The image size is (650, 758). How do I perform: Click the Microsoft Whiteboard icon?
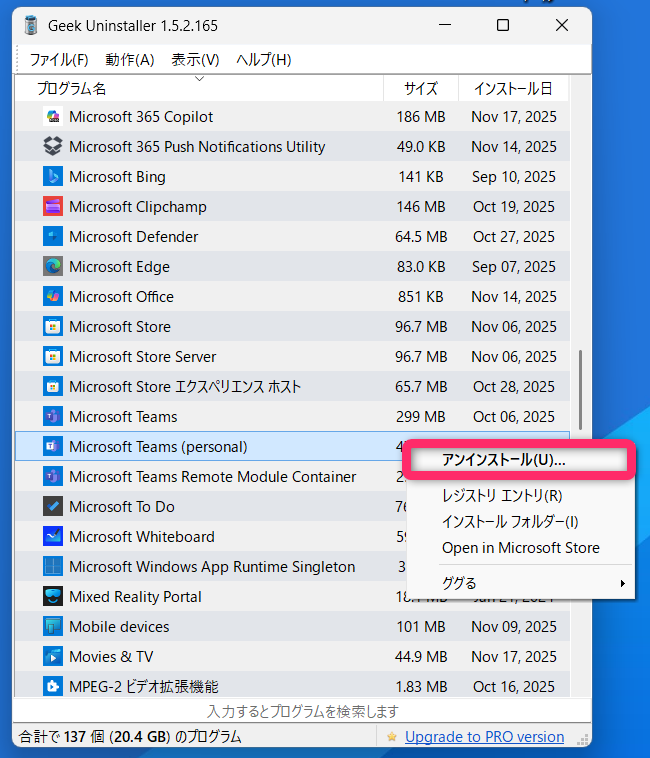point(53,537)
